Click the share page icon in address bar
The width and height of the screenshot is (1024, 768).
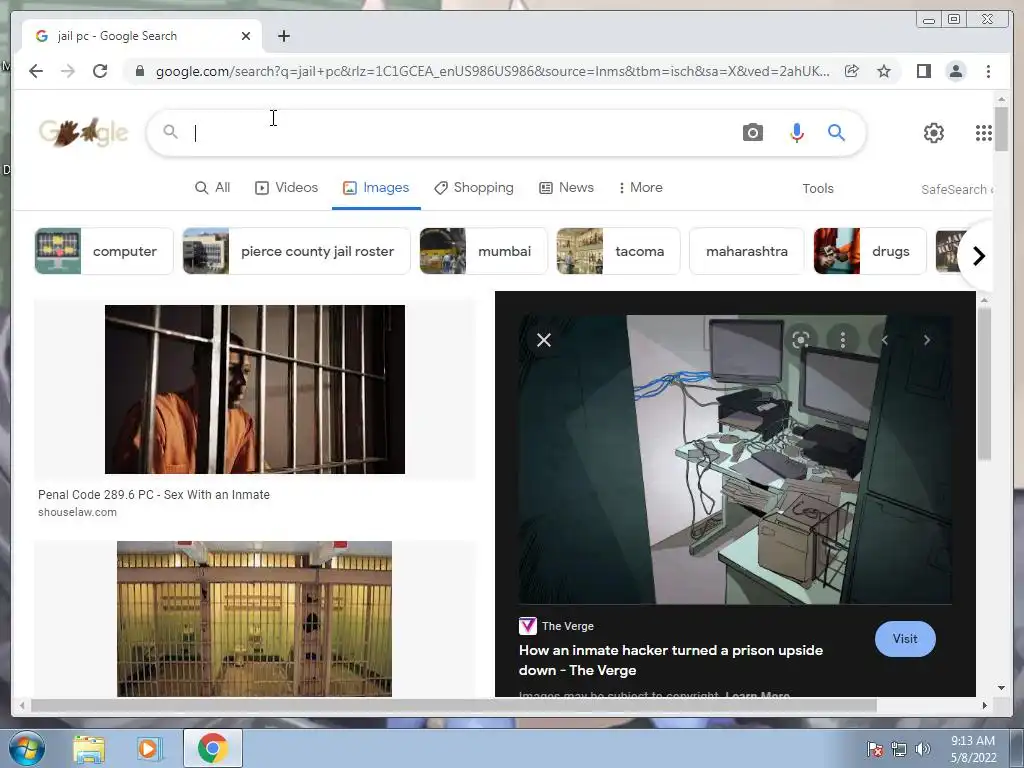[852, 71]
